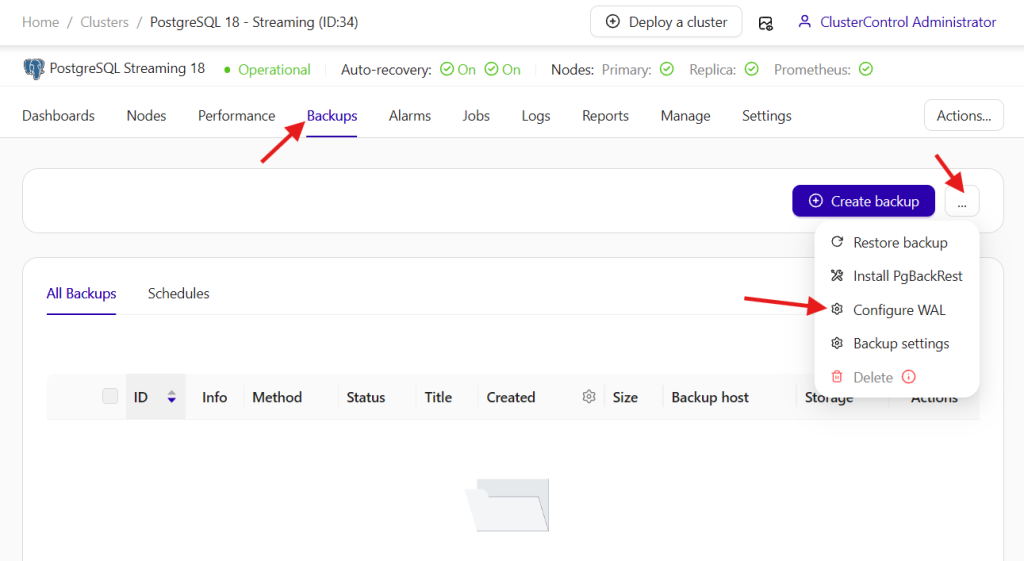Click the Configure WAL gear icon
The height and width of the screenshot is (561, 1024).
[x=837, y=309]
